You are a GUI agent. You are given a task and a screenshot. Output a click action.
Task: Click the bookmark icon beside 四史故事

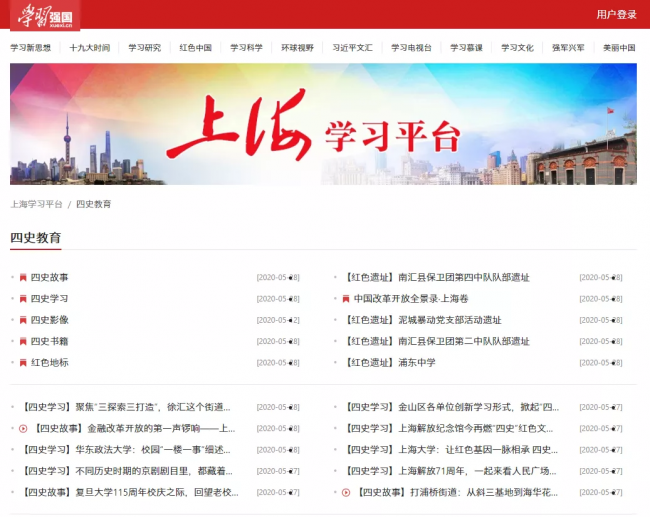tap(23, 277)
